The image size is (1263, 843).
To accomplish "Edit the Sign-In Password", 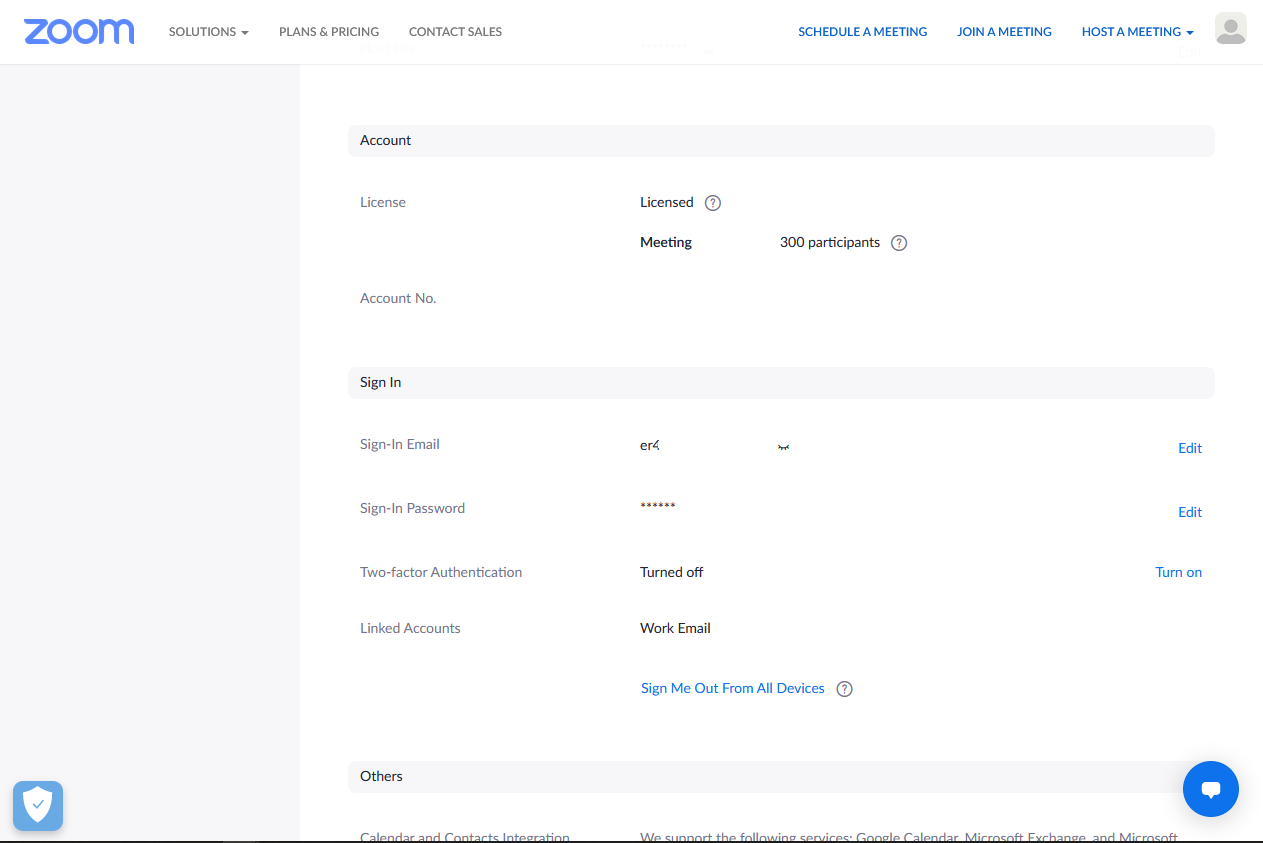I will click(x=1190, y=512).
